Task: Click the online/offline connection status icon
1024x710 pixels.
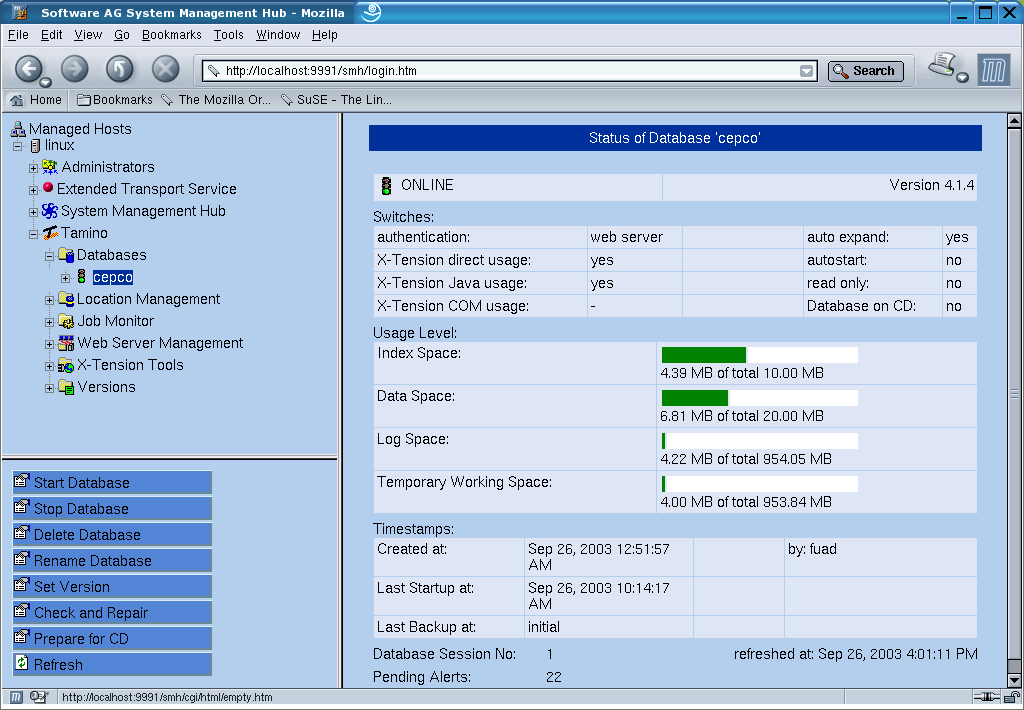Action: pos(986,698)
